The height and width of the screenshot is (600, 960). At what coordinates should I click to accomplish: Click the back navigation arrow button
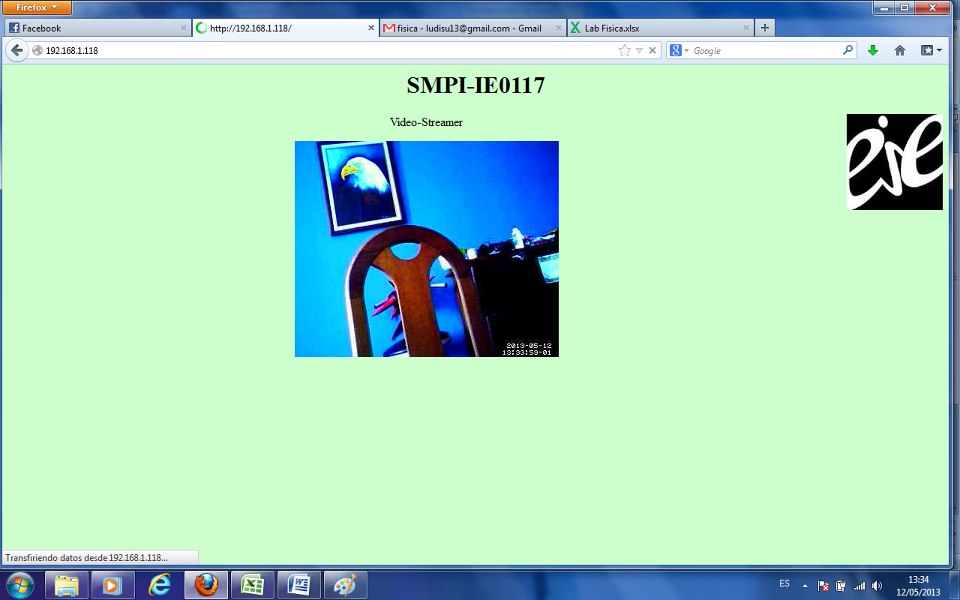coord(17,50)
